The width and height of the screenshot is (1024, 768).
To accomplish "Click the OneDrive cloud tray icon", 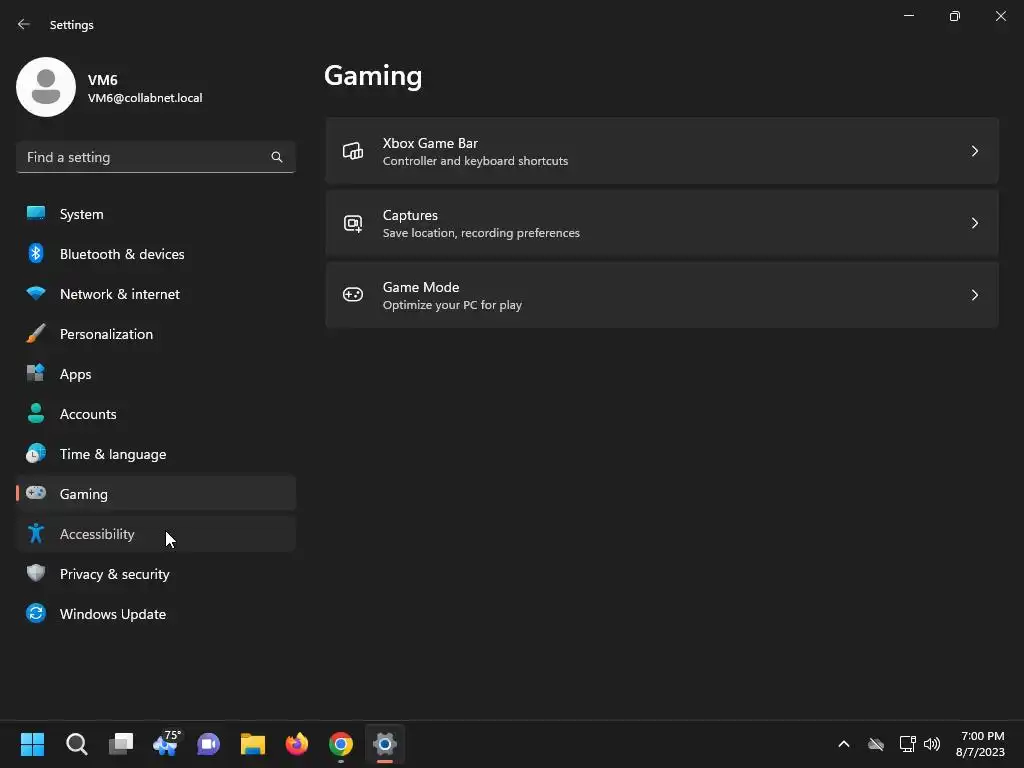I will (x=876, y=743).
